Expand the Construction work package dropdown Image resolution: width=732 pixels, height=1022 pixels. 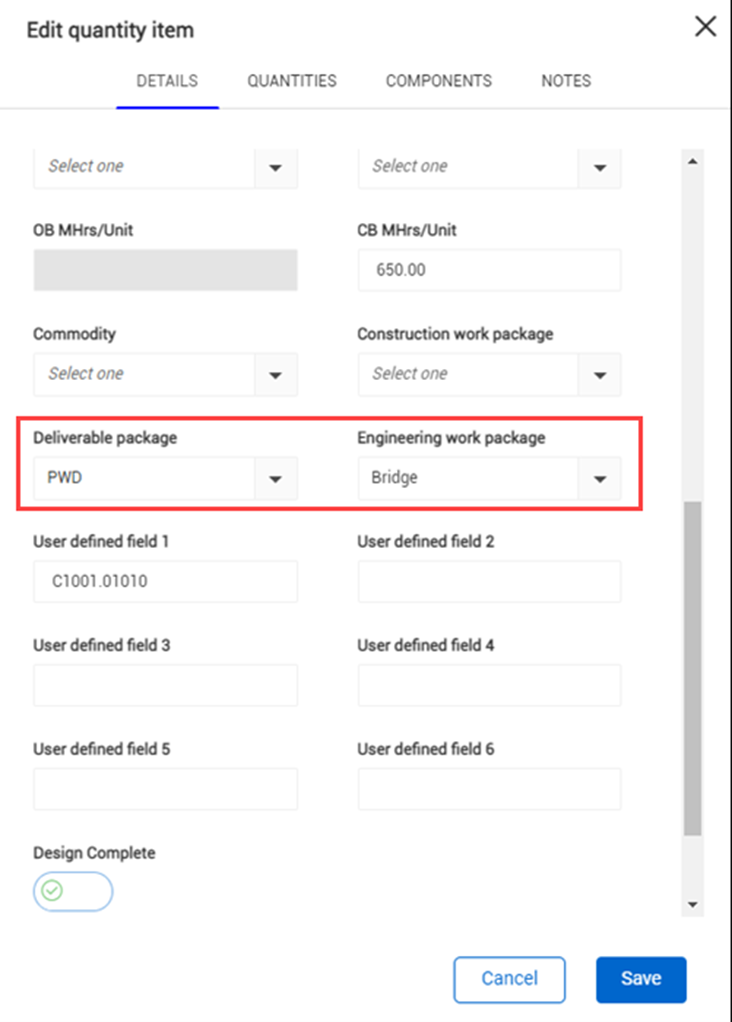point(600,375)
